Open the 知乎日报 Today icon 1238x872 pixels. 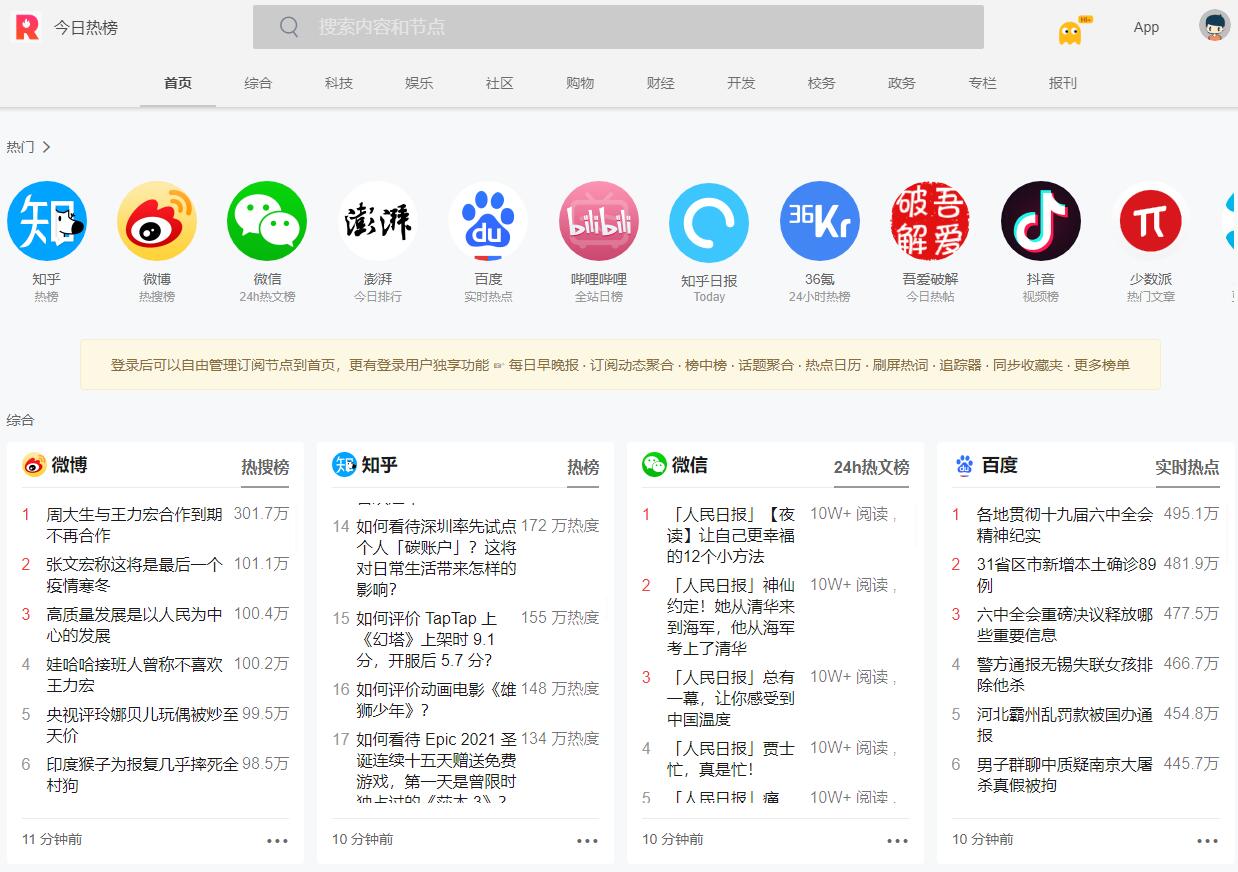click(x=709, y=222)
